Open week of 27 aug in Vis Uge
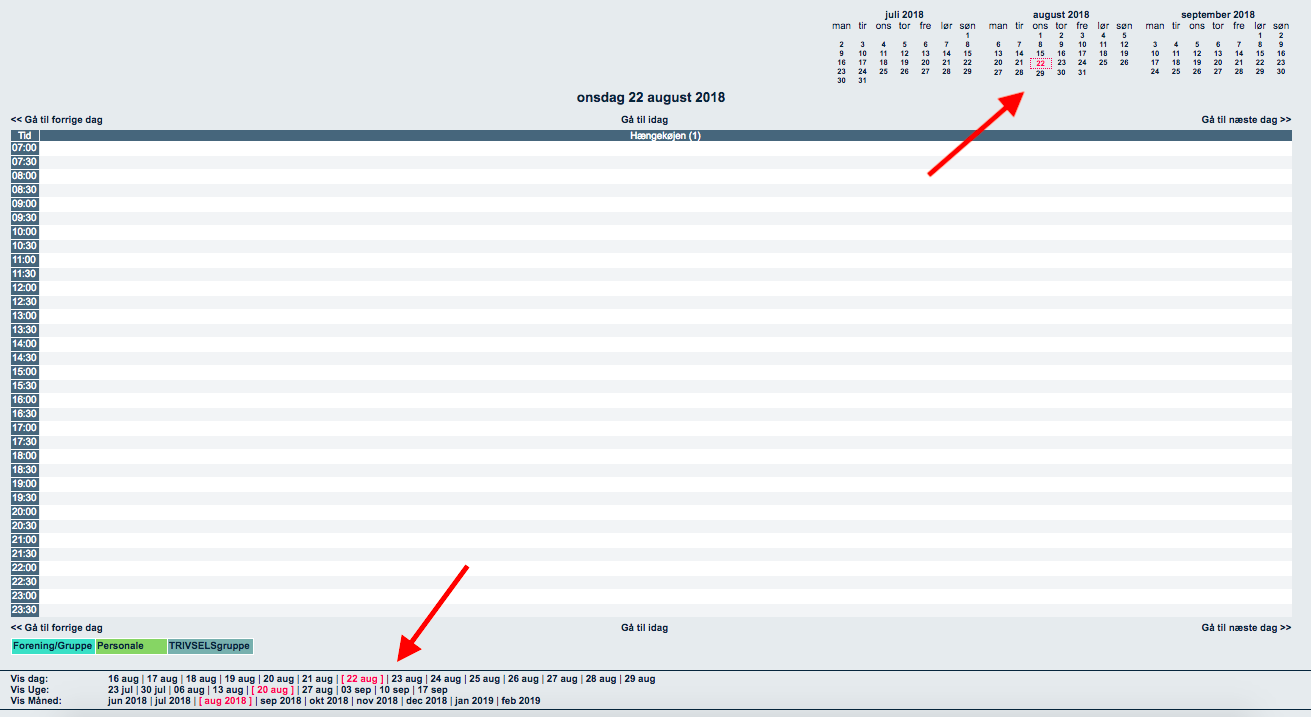 (x=317, y=690)
